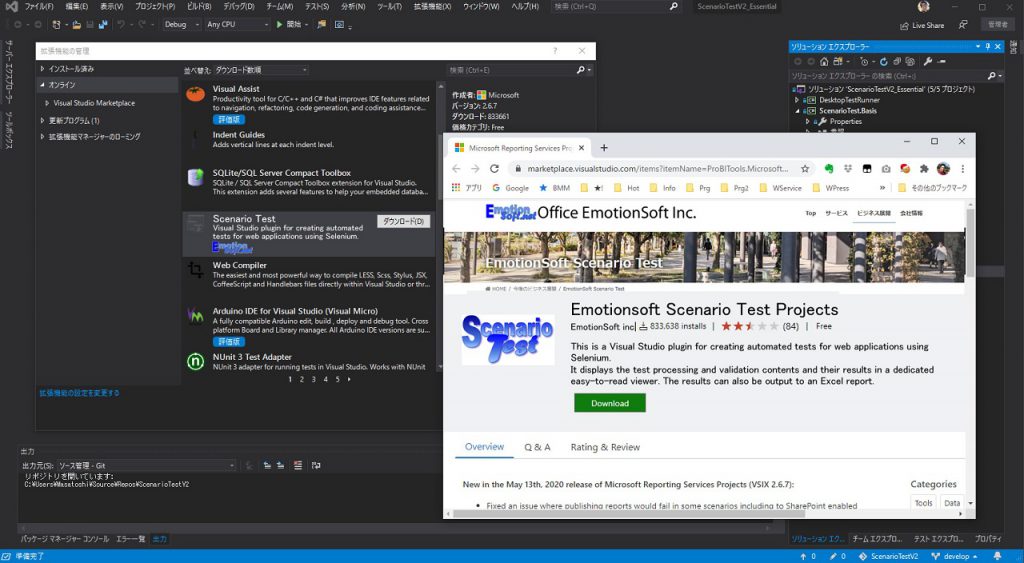The height and width of the screenshot is (563, 1024).
Task: Click the star rating on Scenario Test page
Action: tap(750, 326)
